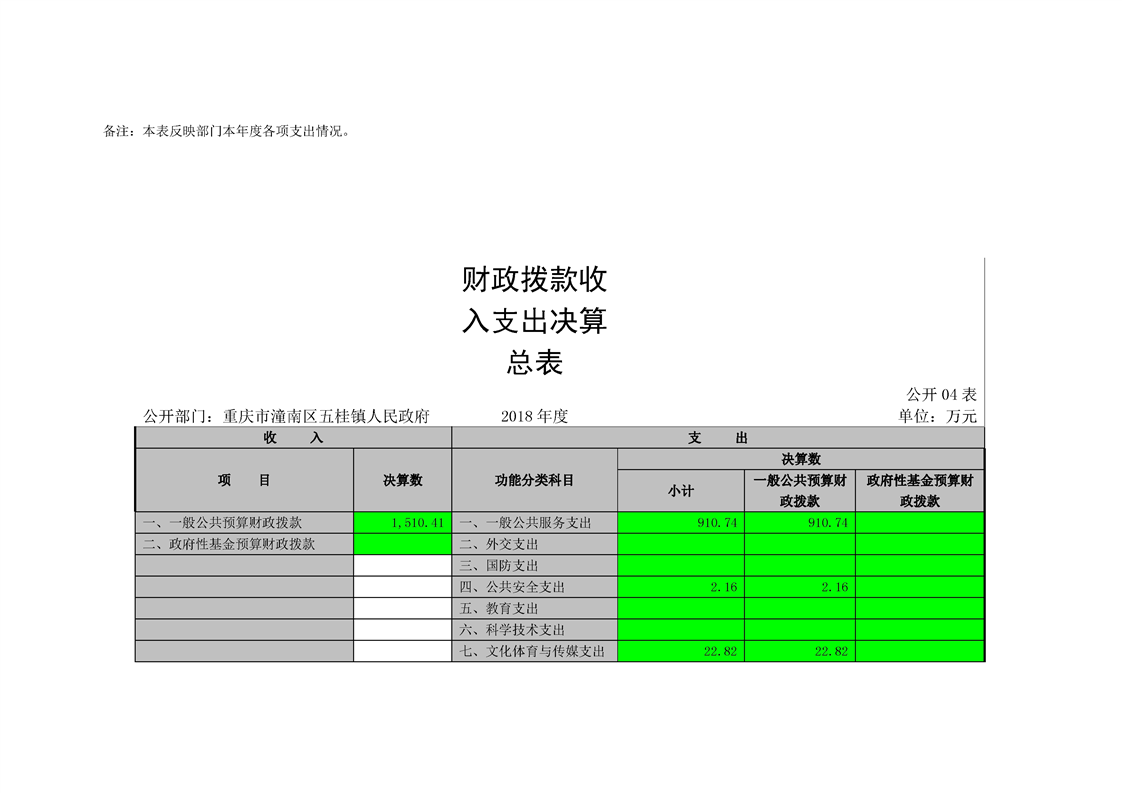Click the title line 总表

coord(535,362)
